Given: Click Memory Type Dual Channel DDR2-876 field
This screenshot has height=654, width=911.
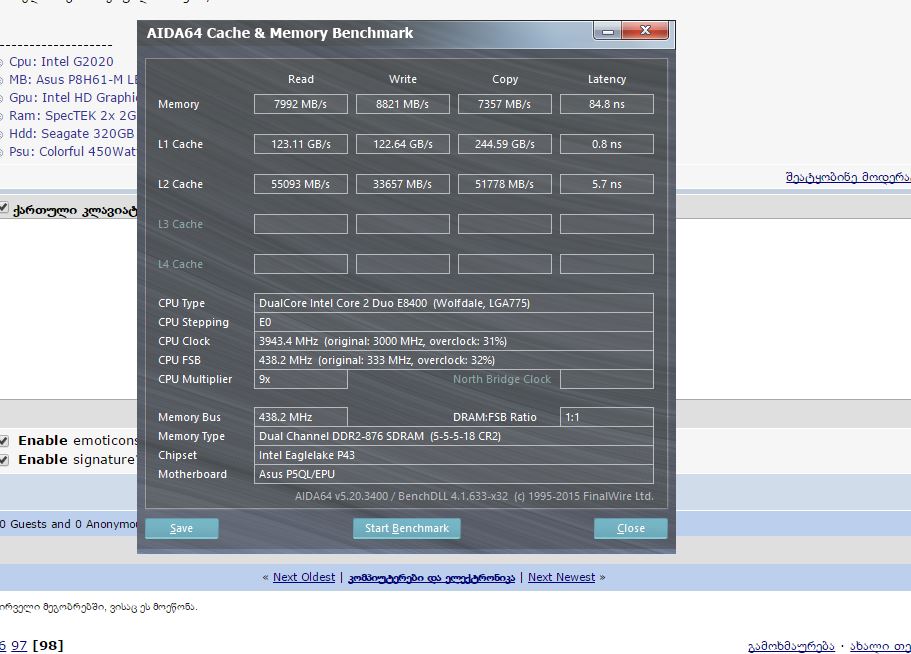Looking at the screenshot, I should click(454, 436).
